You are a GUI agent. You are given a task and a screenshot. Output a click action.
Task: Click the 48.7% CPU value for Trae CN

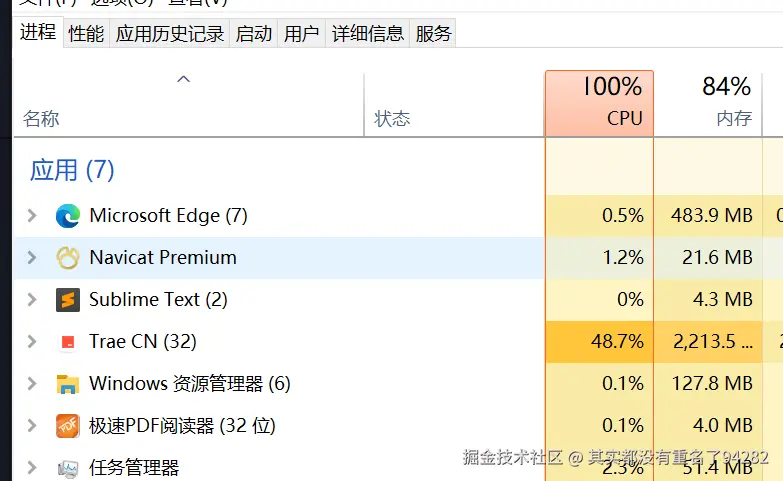[x=617, y=342]
